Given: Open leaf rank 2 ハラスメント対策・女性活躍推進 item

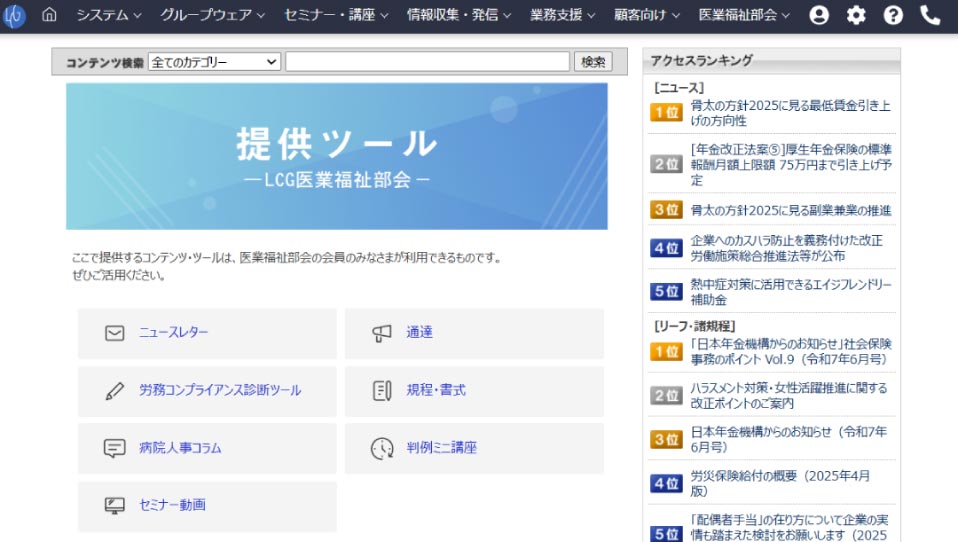Looking at the screenshot, I should pyautogui.click(x=789, y=396).
